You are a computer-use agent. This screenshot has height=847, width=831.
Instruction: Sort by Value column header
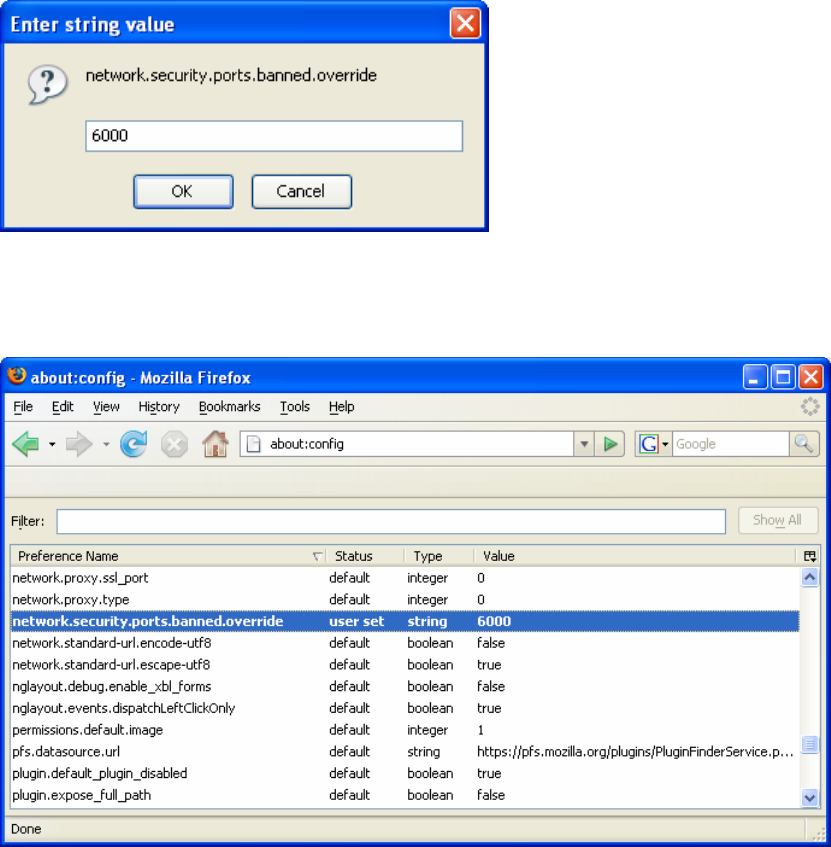(635, 556)
